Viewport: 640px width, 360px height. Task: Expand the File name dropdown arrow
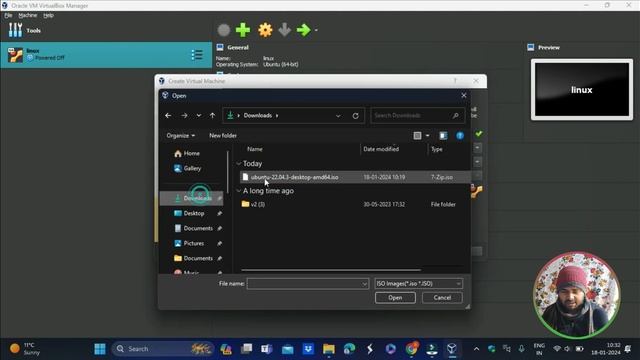(x=364, y=284)
